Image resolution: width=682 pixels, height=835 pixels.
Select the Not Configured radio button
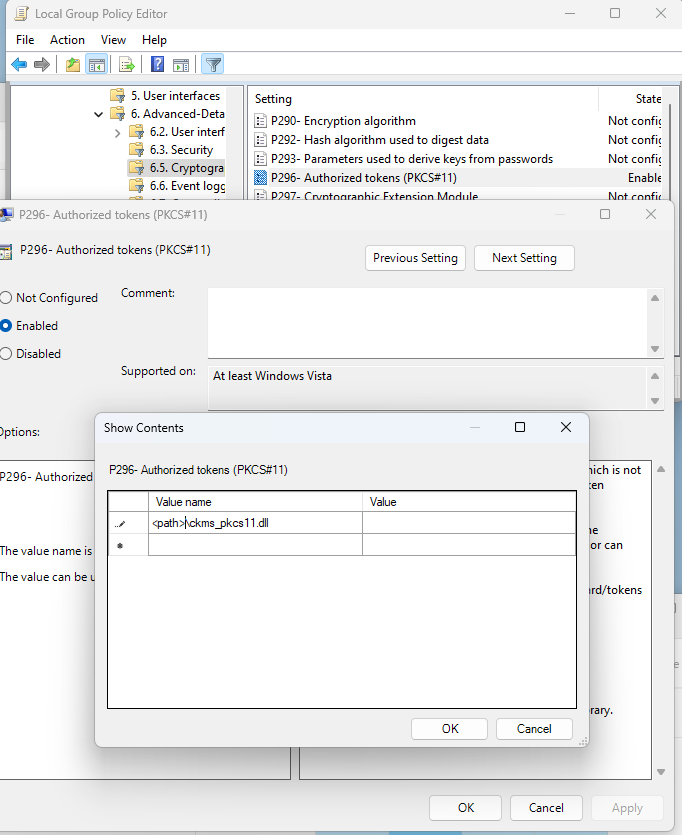point(6,298)
